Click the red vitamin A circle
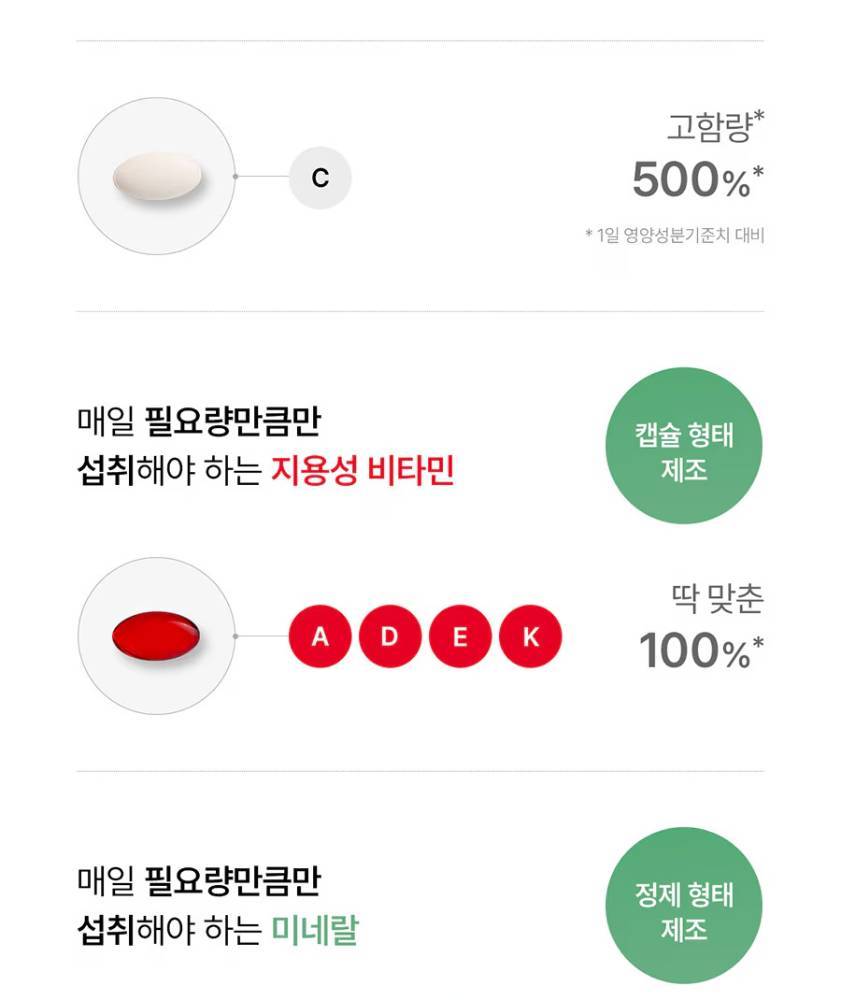 point(320,636)
